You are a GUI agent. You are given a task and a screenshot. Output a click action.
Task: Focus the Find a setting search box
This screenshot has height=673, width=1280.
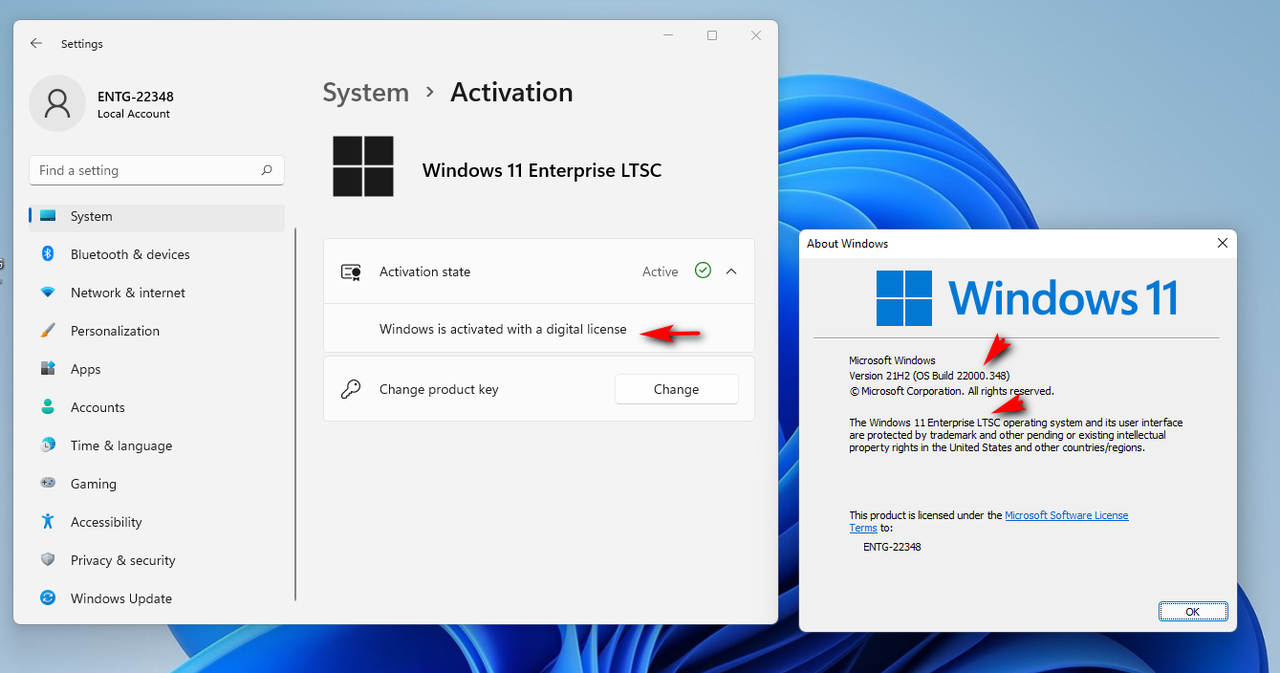point(157,170)
